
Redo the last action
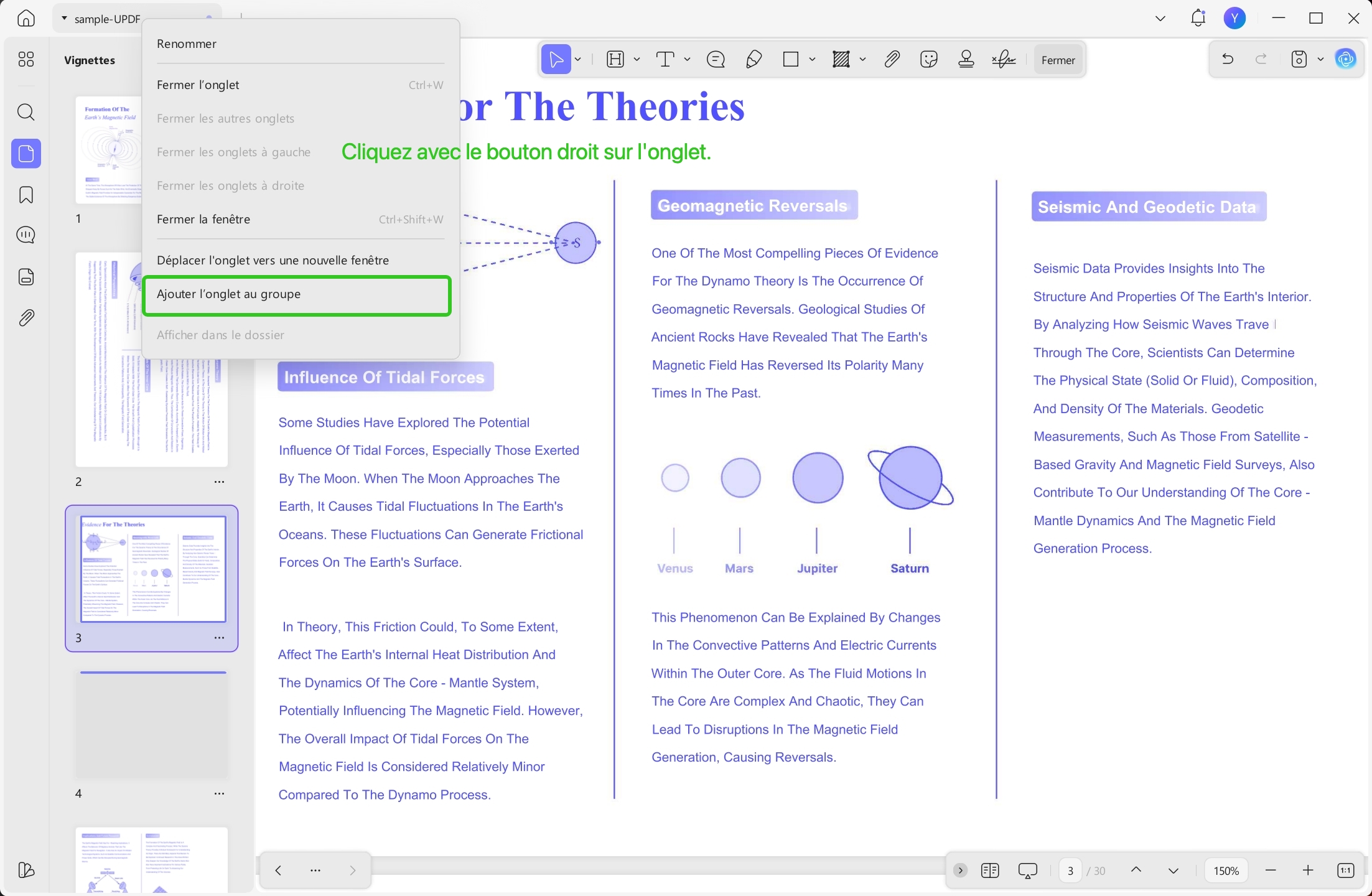[x=1261, y=59]
